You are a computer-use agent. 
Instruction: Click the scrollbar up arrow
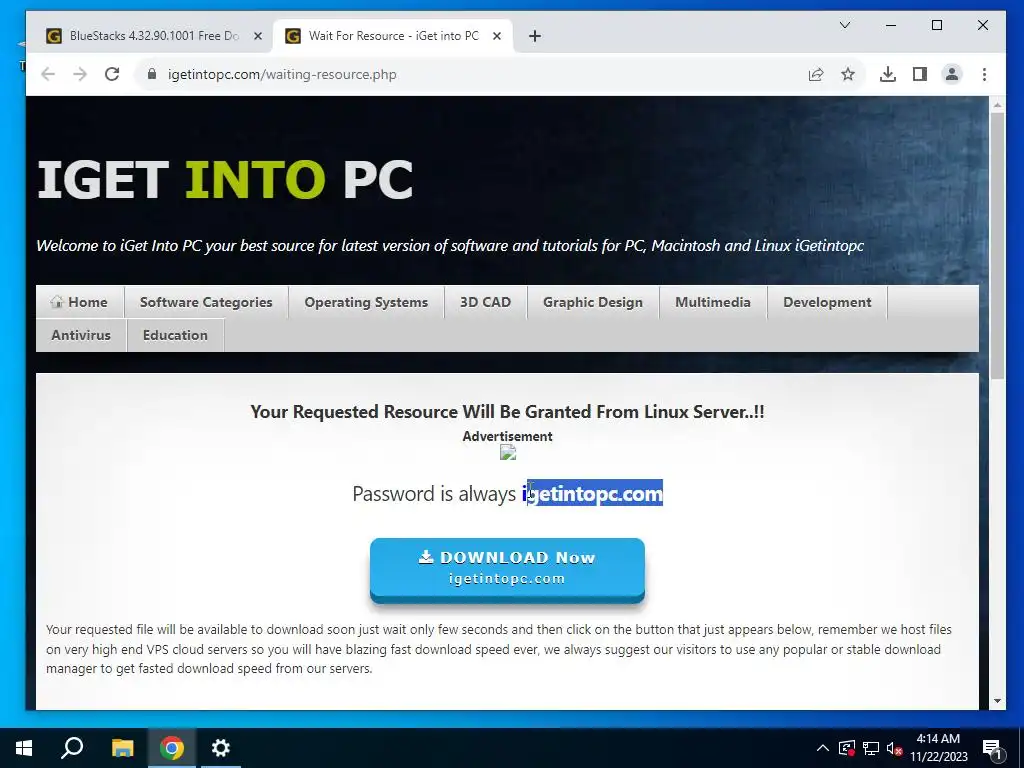coord(997,104)
